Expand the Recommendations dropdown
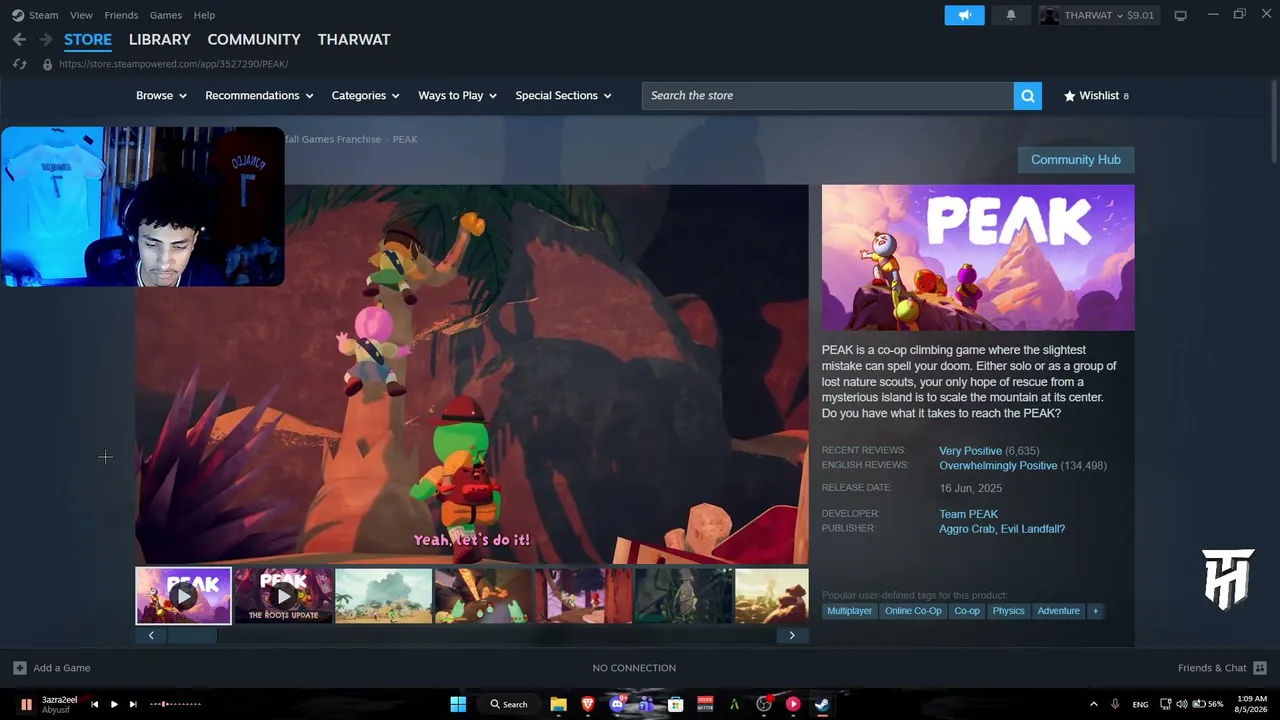The image size is (1280, 720). coord(259,96)
